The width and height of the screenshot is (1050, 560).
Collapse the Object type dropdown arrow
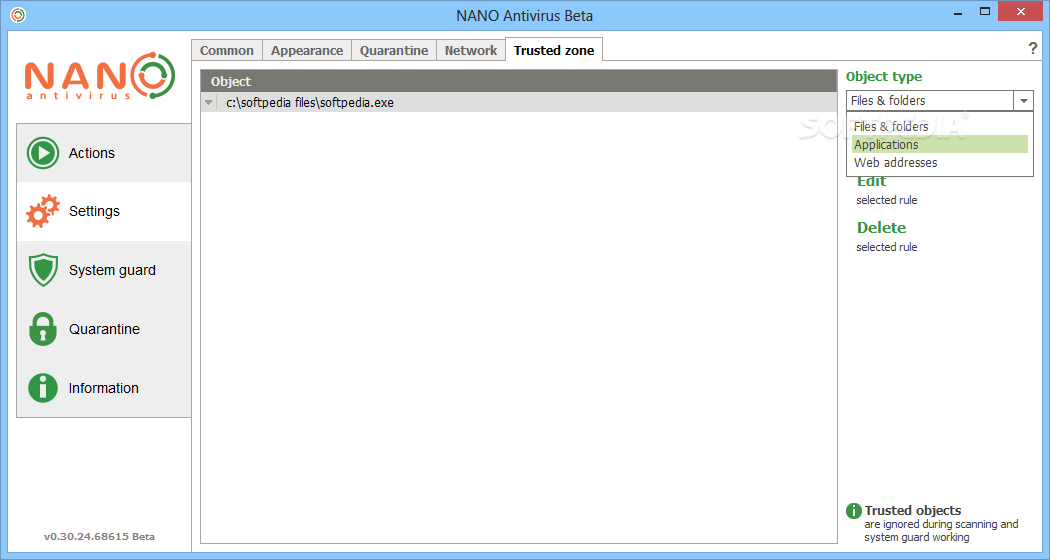(x=1024, y=101)
